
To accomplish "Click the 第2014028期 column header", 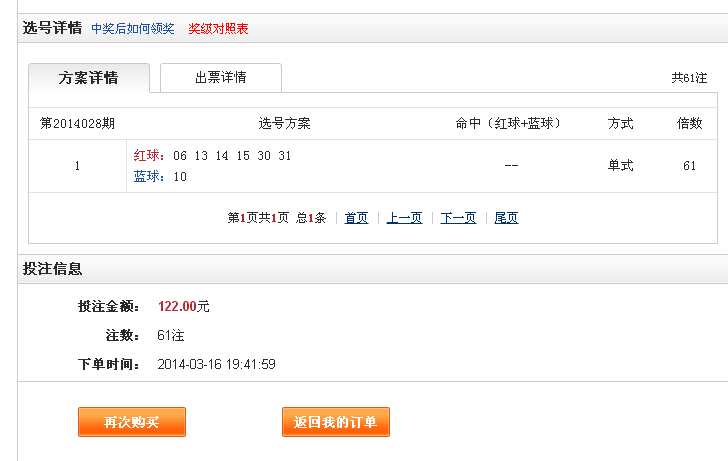I will [x=77, y=123].
